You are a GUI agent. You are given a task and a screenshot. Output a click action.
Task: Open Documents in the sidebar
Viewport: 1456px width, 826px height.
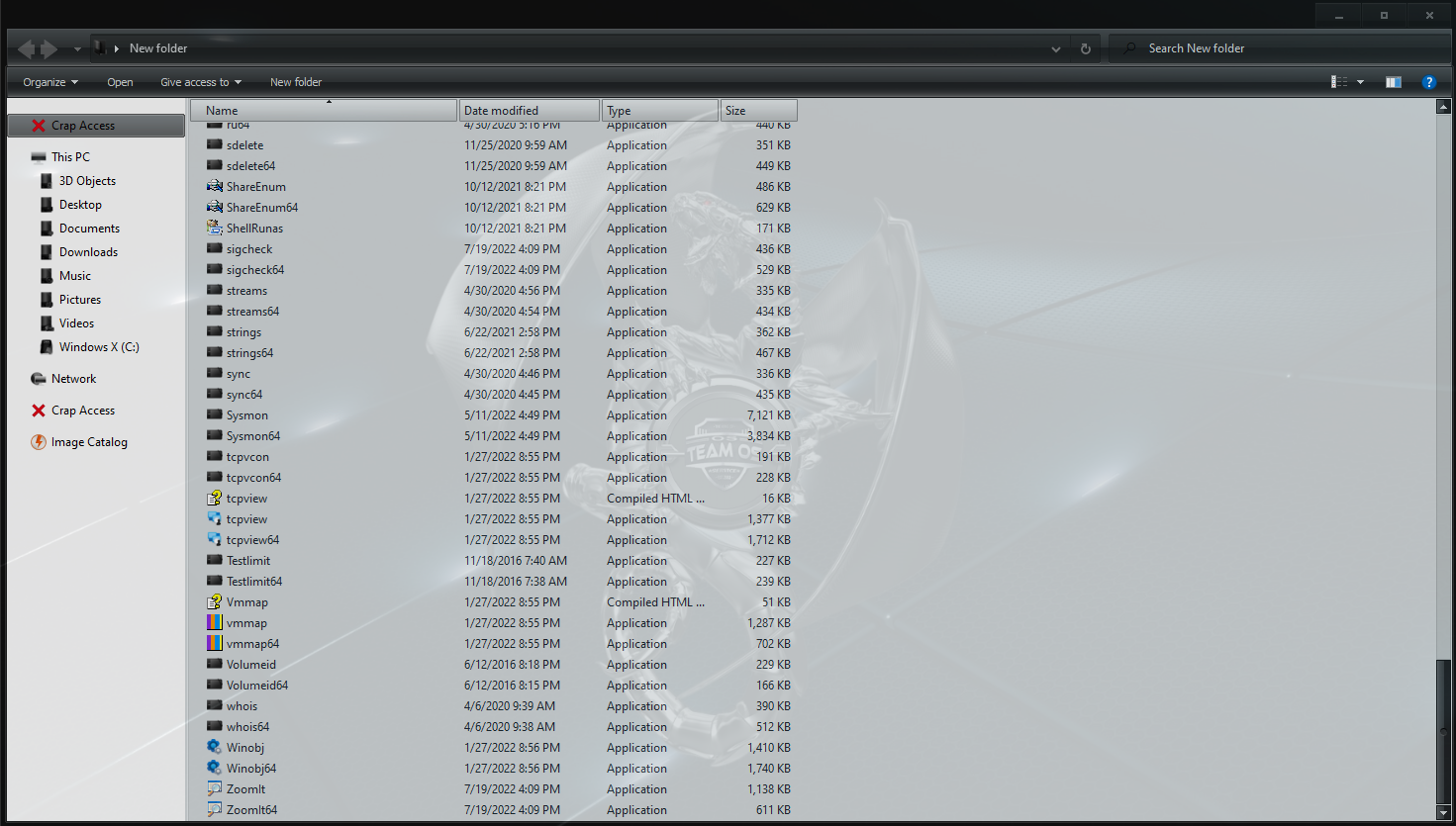89,229
